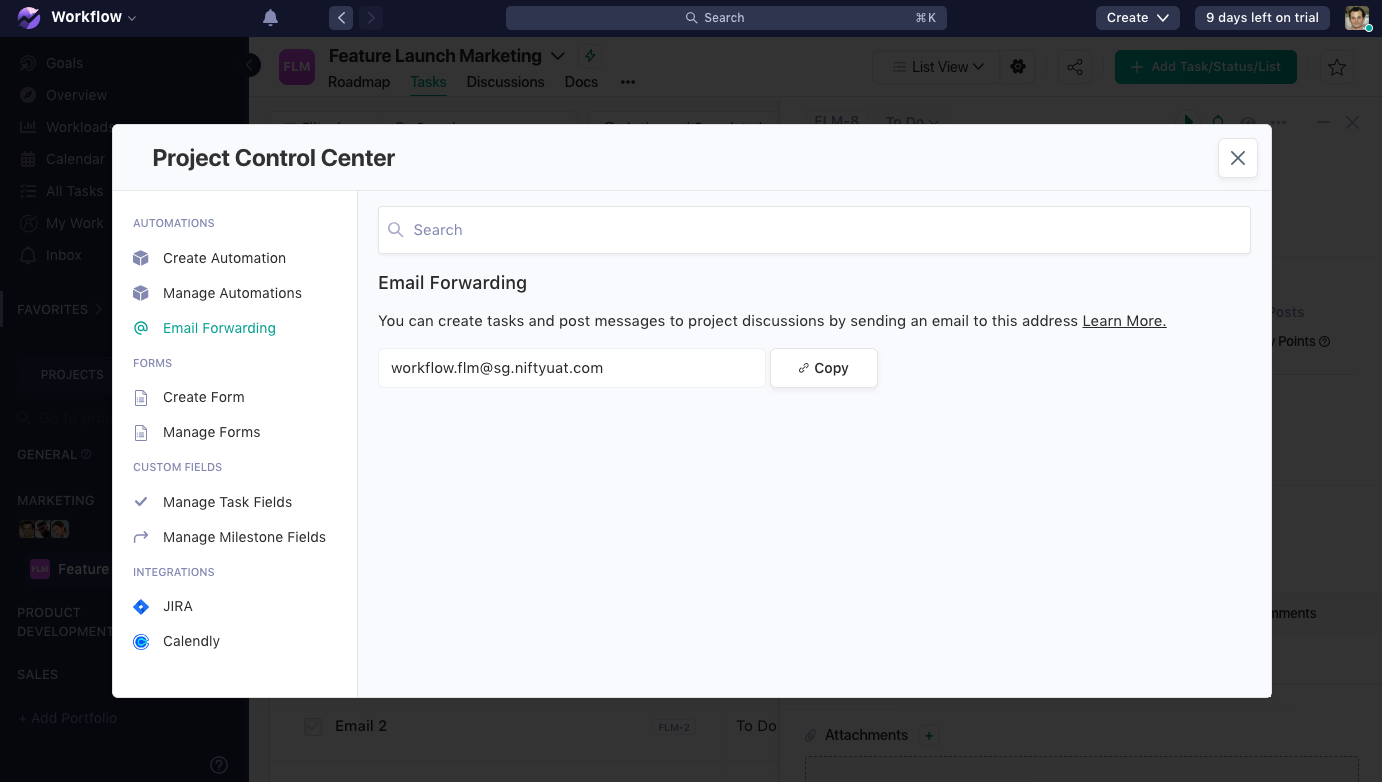
Task: Open the Workflow workspace dropdown
Action: [x=94, y=17]
